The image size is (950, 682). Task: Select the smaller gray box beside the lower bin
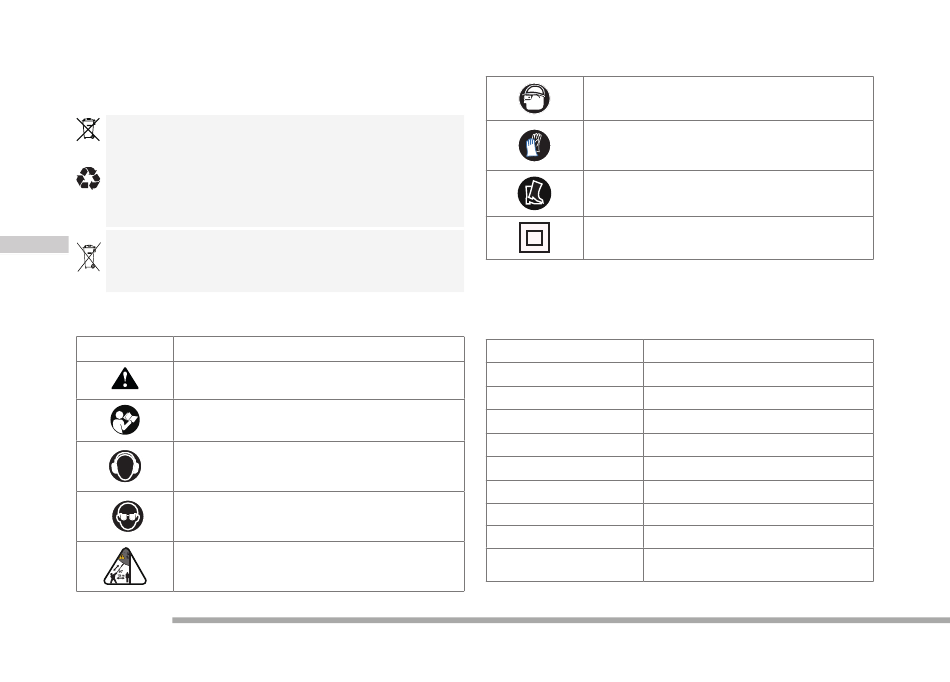(284, 260)
